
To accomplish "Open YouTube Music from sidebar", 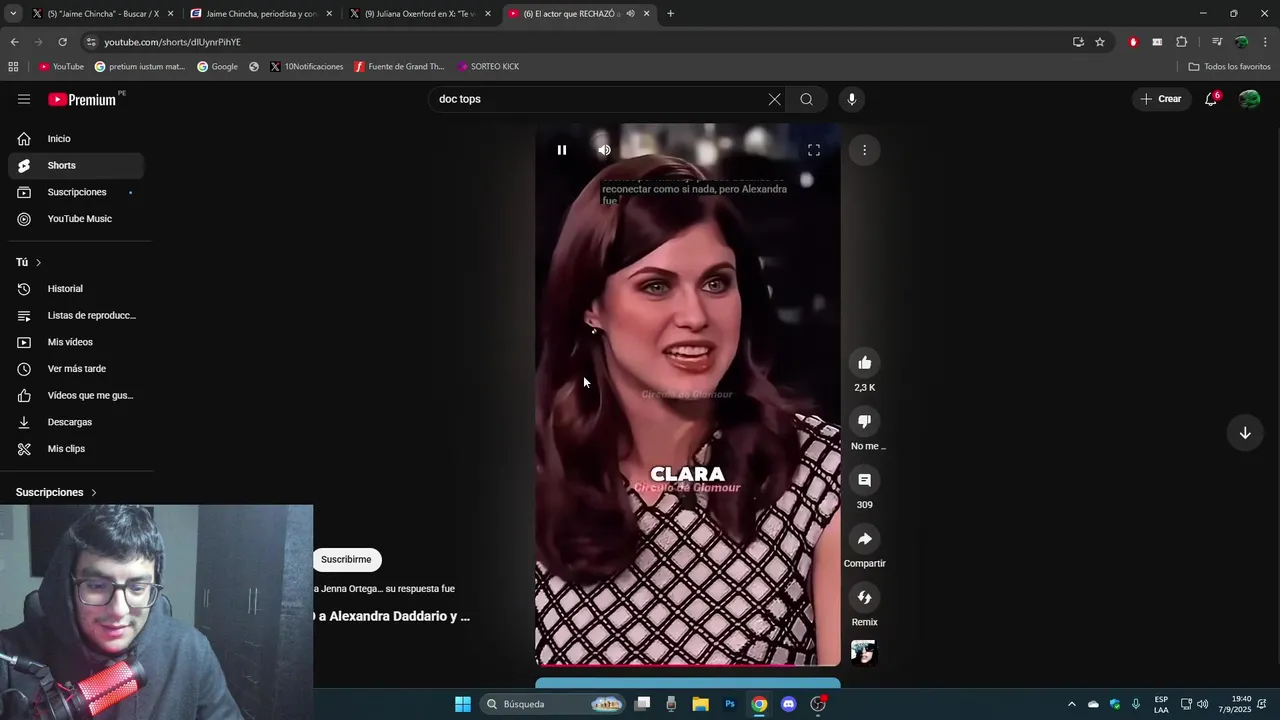I will tap(76, 219).
